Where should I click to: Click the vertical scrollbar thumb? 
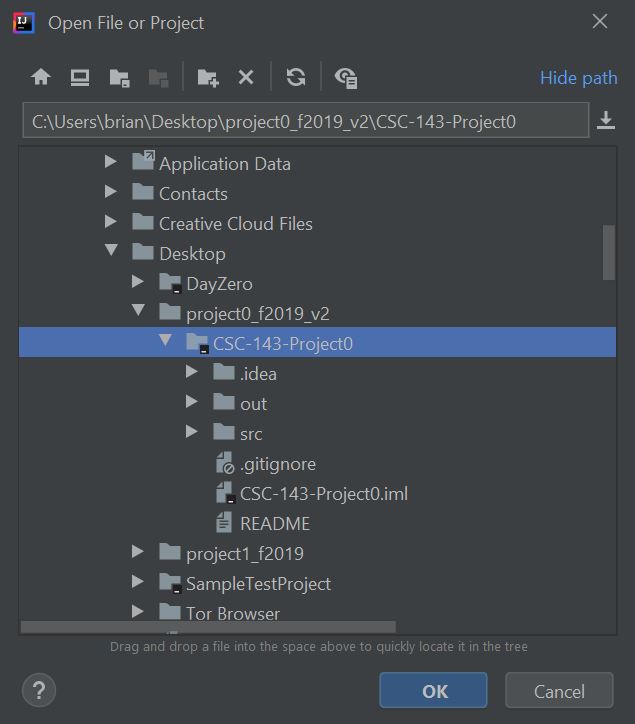point(609,252)
